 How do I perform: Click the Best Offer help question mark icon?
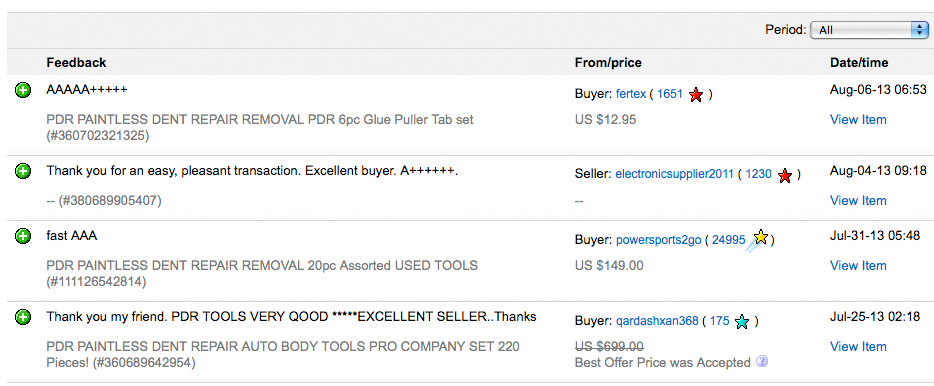761,361
